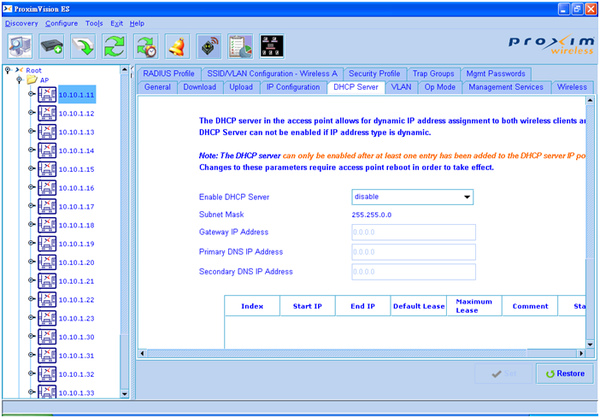Click the Gateway IP Address field
The height and width of the screenshot is (418, 600).
[414, 232]
